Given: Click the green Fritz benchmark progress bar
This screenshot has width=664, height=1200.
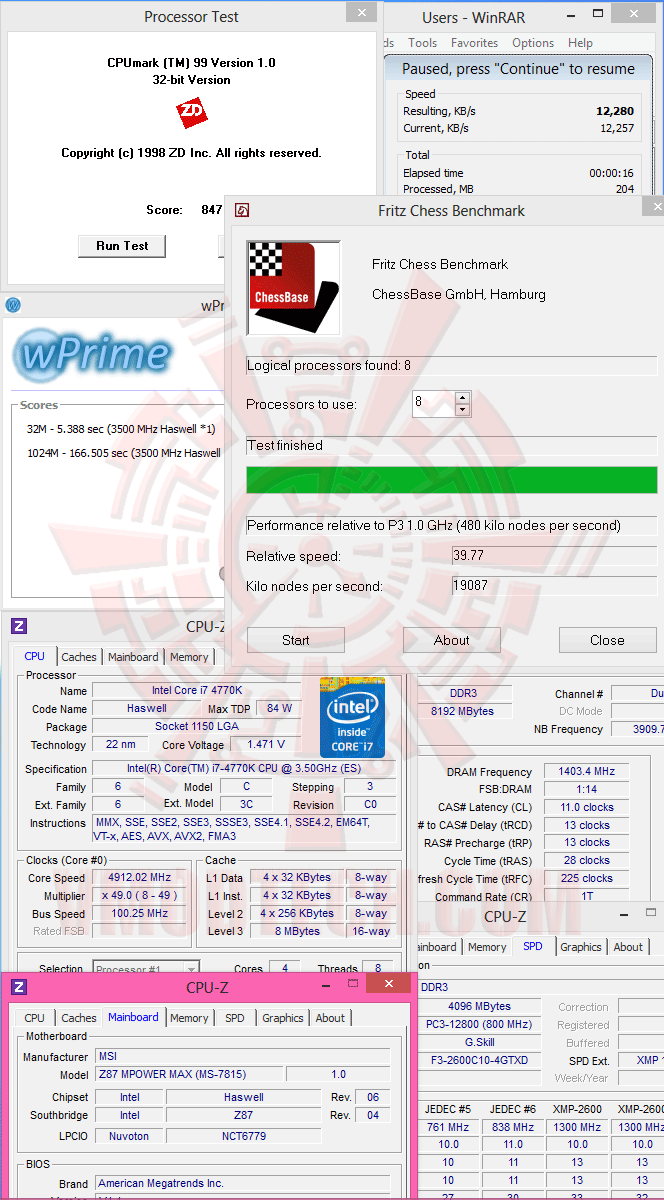Looking at the screenshot, I should [x=452, y=480].
